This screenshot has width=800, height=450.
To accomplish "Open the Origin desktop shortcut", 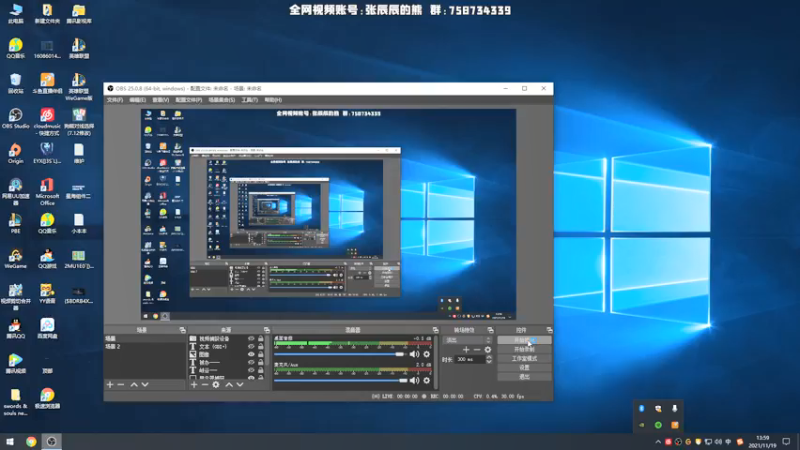I will [x=15, y=153].
